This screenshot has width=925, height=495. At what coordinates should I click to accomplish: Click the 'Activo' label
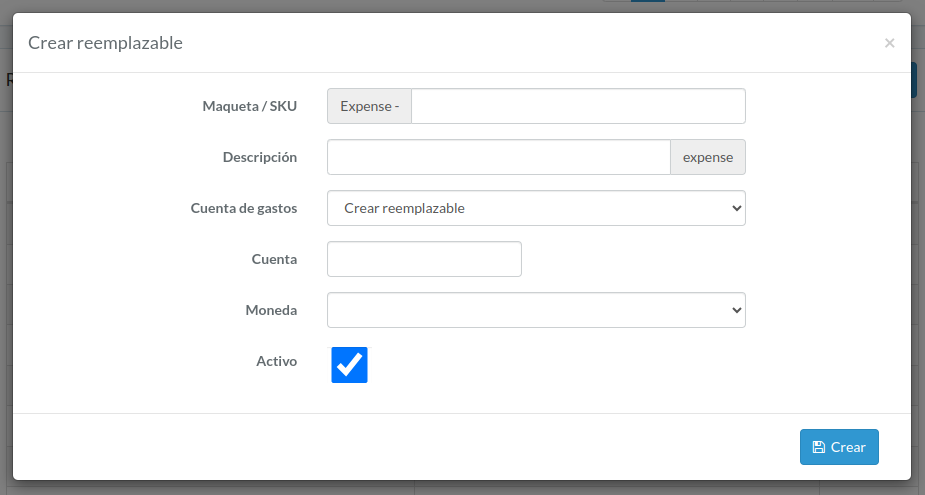point(276,361)
